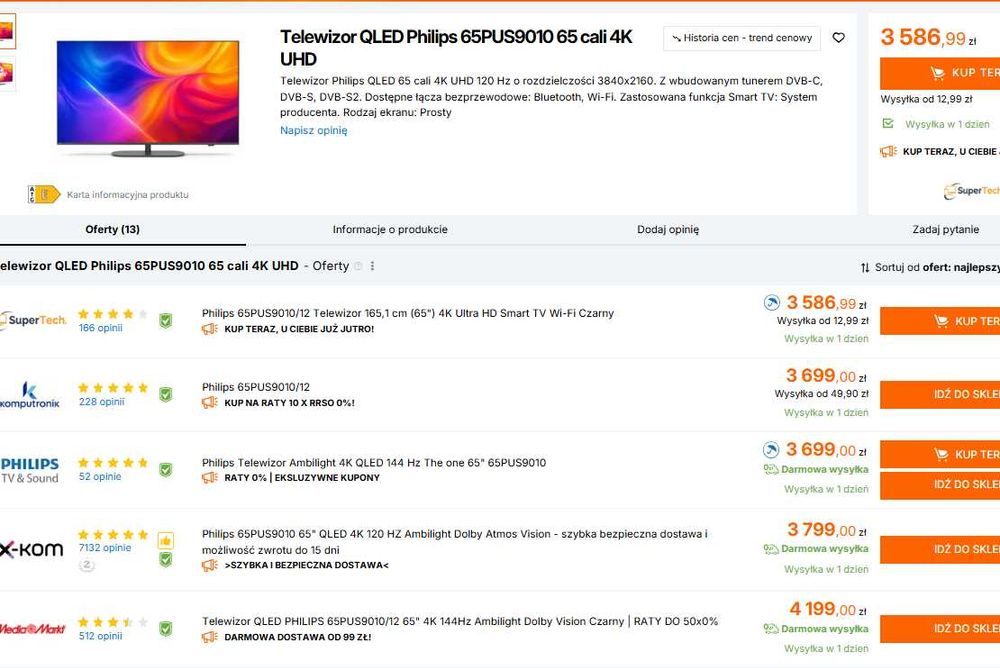Click Napisz opinię link
Viewport: 1000px width, 668px height.
click(x=313, y=130)
